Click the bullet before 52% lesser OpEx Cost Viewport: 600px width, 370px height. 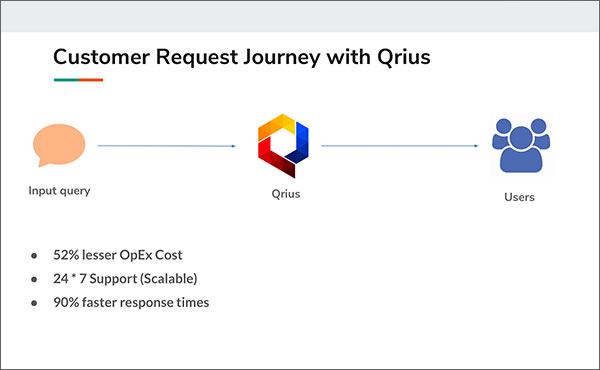click(x=34, y=256)
